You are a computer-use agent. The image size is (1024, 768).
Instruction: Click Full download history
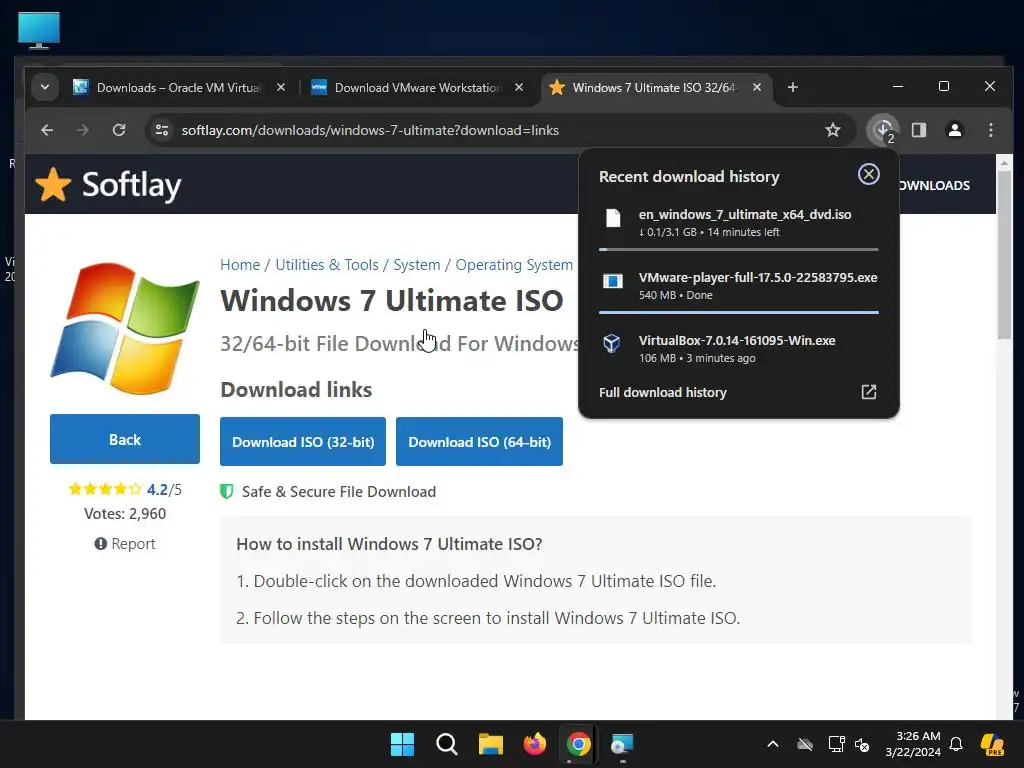[663, 392]
